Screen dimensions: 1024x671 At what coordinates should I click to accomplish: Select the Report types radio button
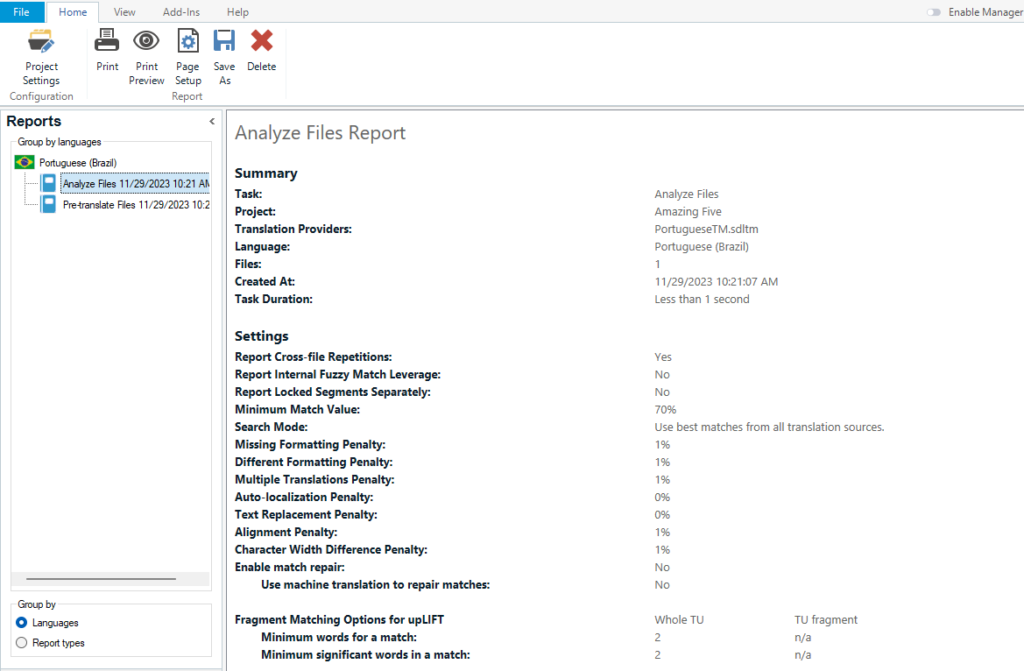pyautogui.click(x=22, y=643)
